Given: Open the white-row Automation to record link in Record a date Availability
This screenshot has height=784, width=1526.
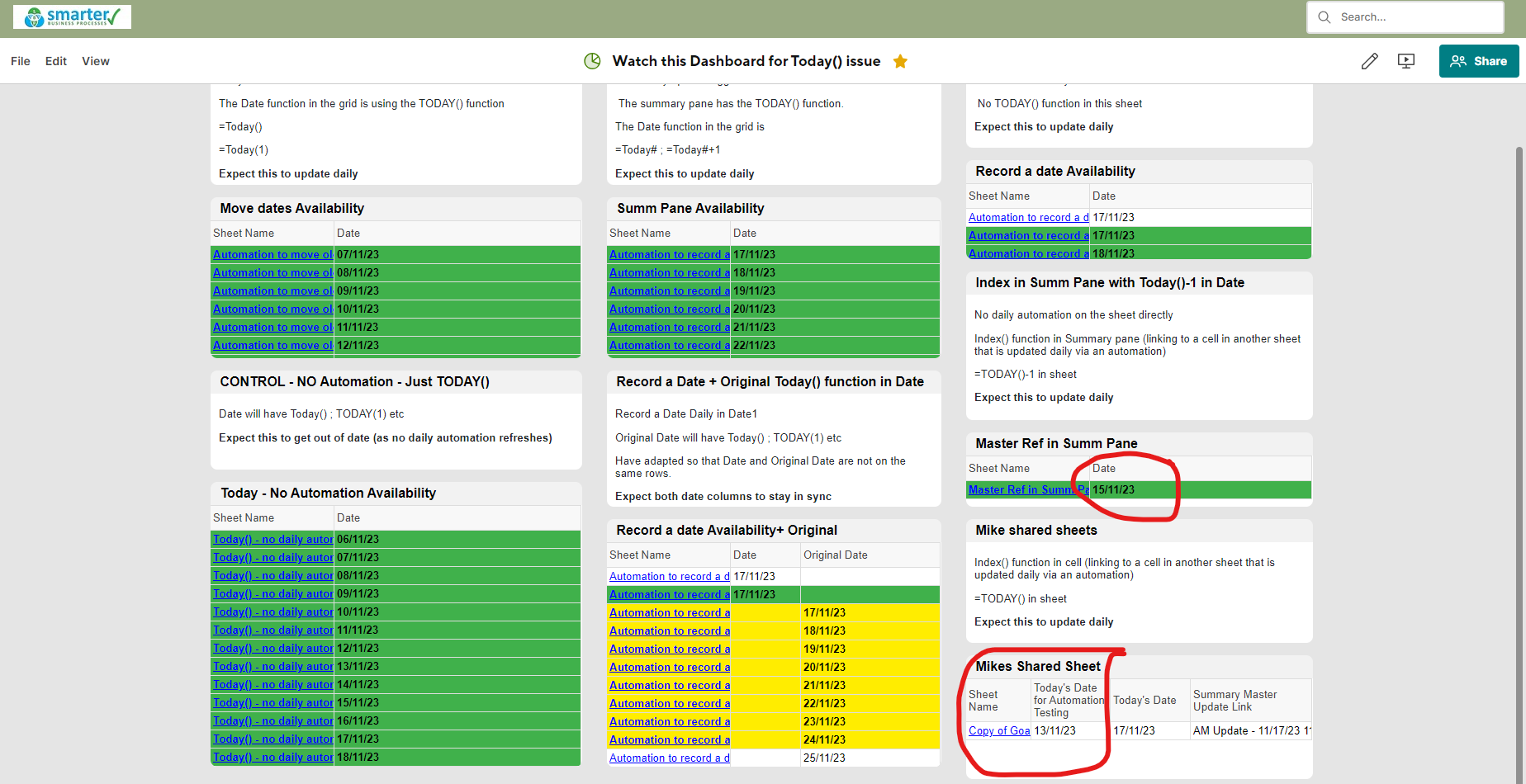Looking at the screenshot, I should tap(1029, 218).
